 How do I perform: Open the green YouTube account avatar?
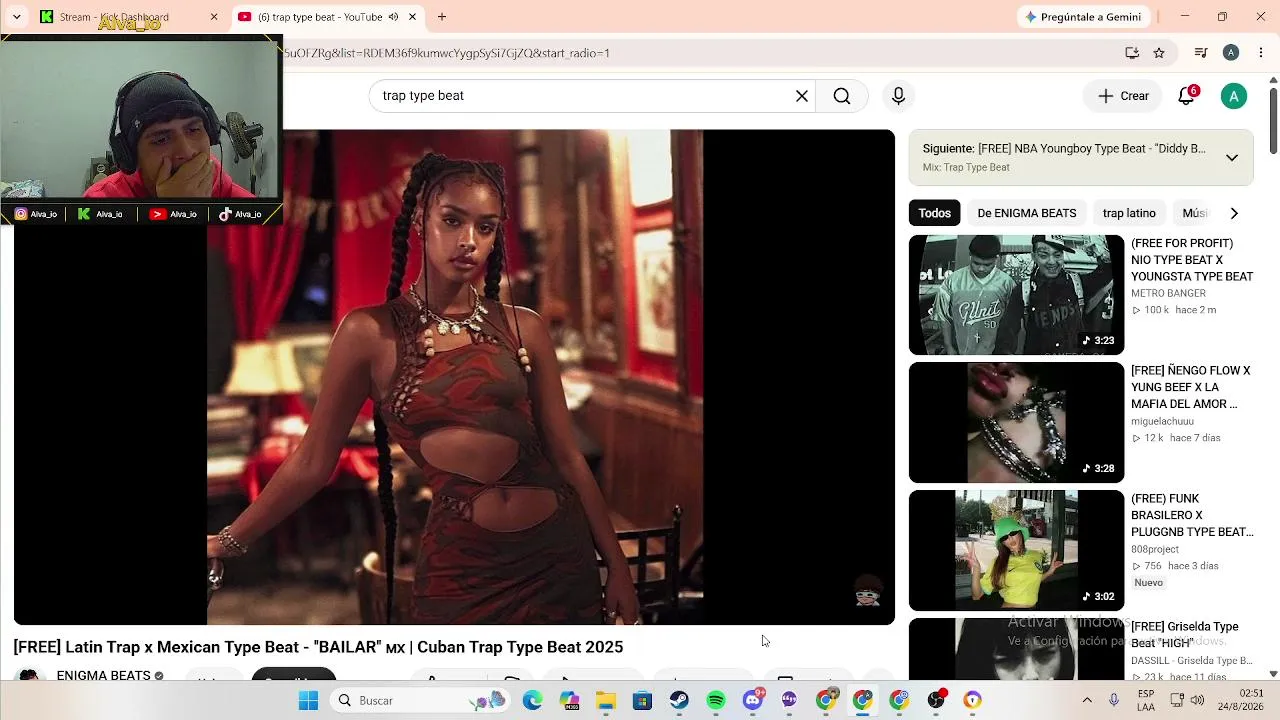click(1234, 96)
